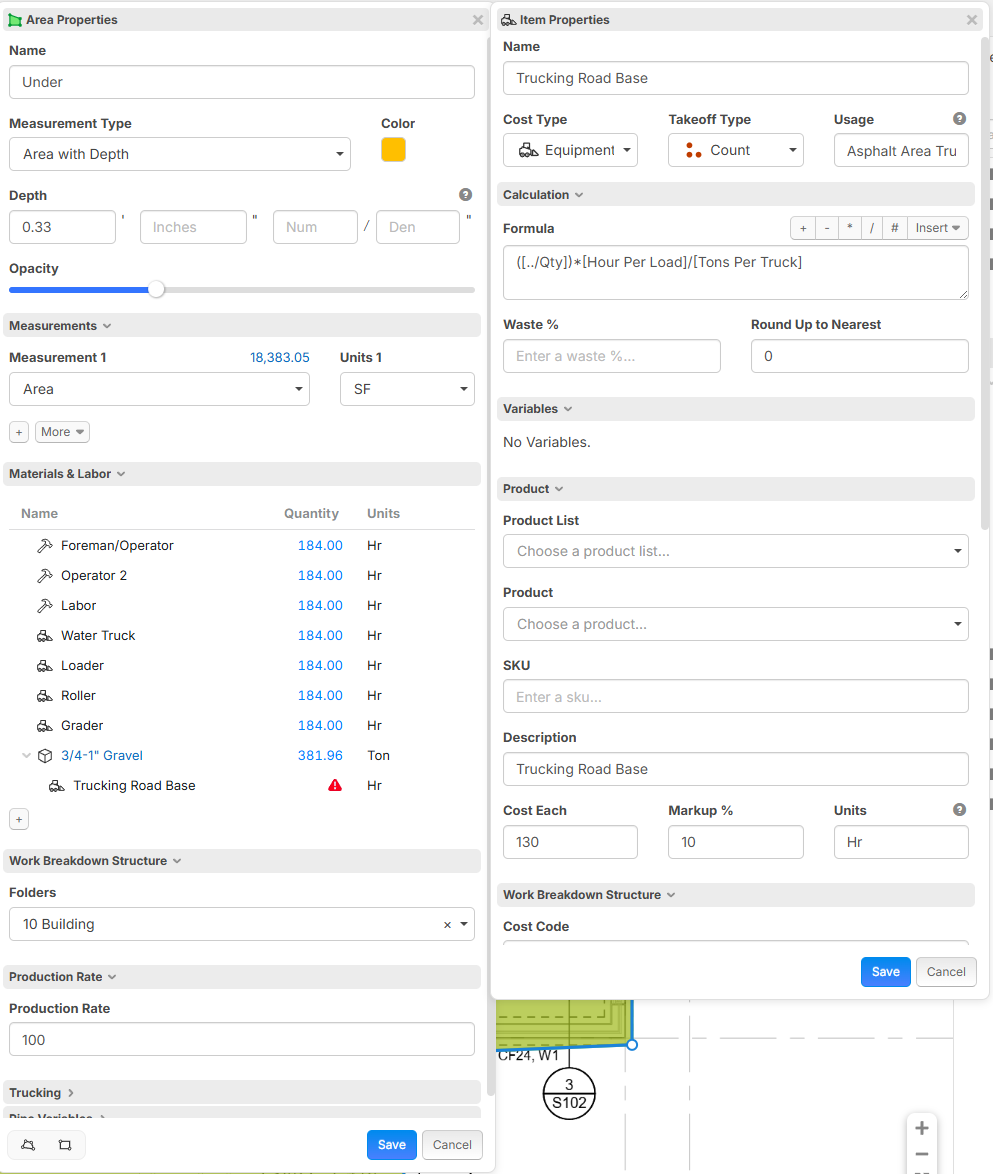Click the polygon shape icon at bottom left
This screenshot has width=993, height=1174.
tap(28, 1145)
